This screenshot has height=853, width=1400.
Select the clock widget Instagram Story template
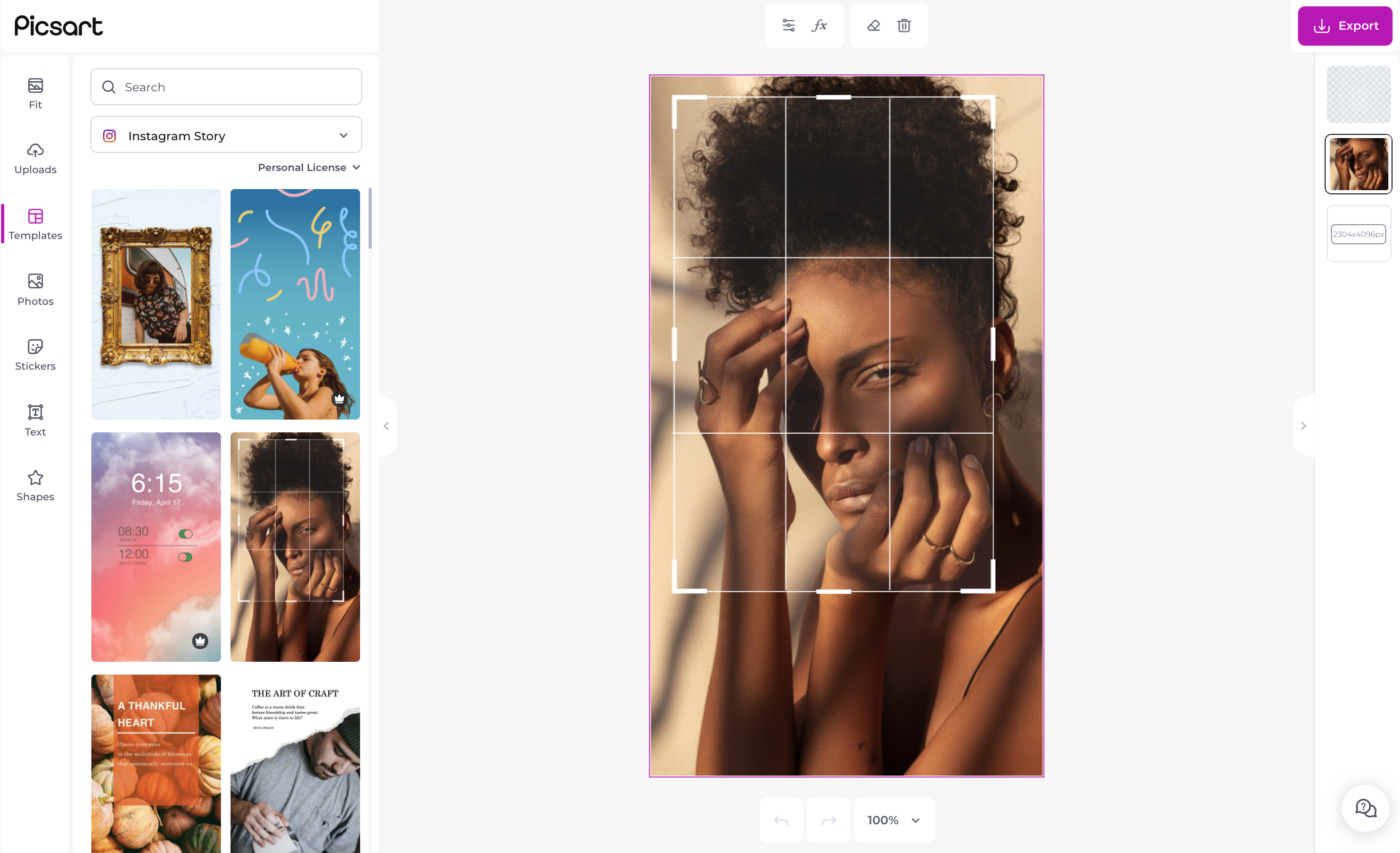[156, 546]
